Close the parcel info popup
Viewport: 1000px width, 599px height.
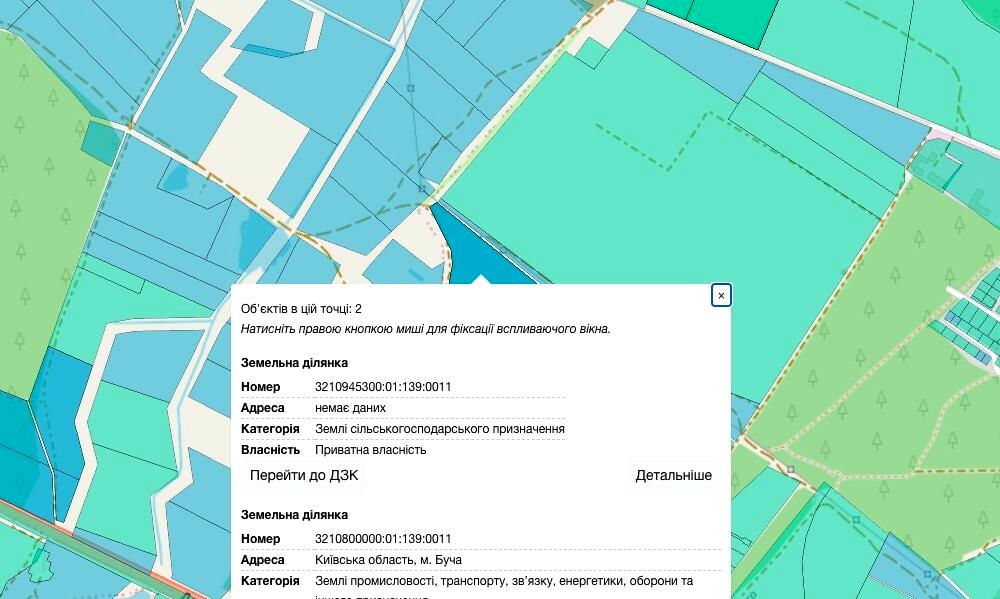click(721, 295)
